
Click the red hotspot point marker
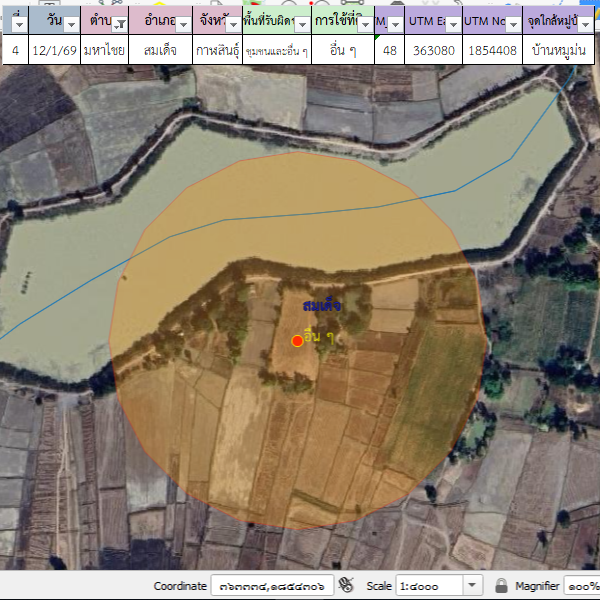(x=297, y=341)
